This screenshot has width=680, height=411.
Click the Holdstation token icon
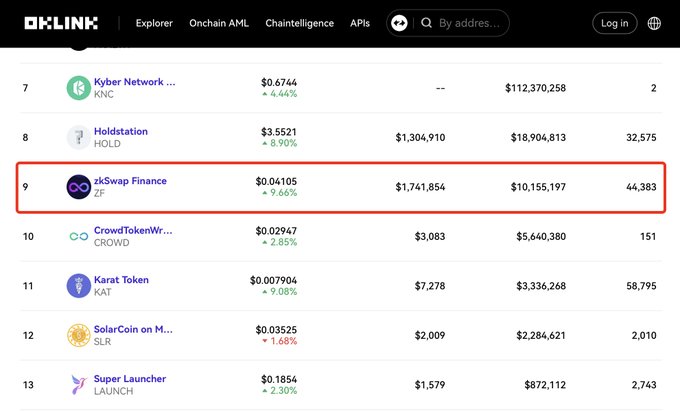[x=78, y=137]
